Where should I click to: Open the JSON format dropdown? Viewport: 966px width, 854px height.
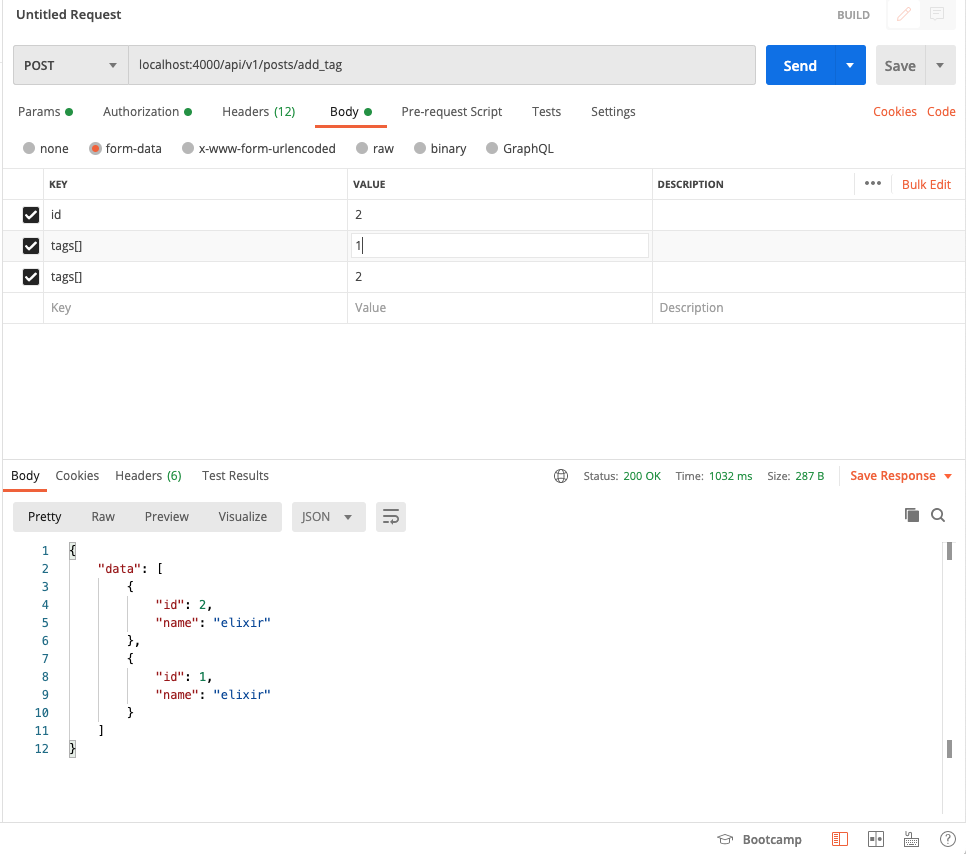pyautogui.click(x=328, y=516)
